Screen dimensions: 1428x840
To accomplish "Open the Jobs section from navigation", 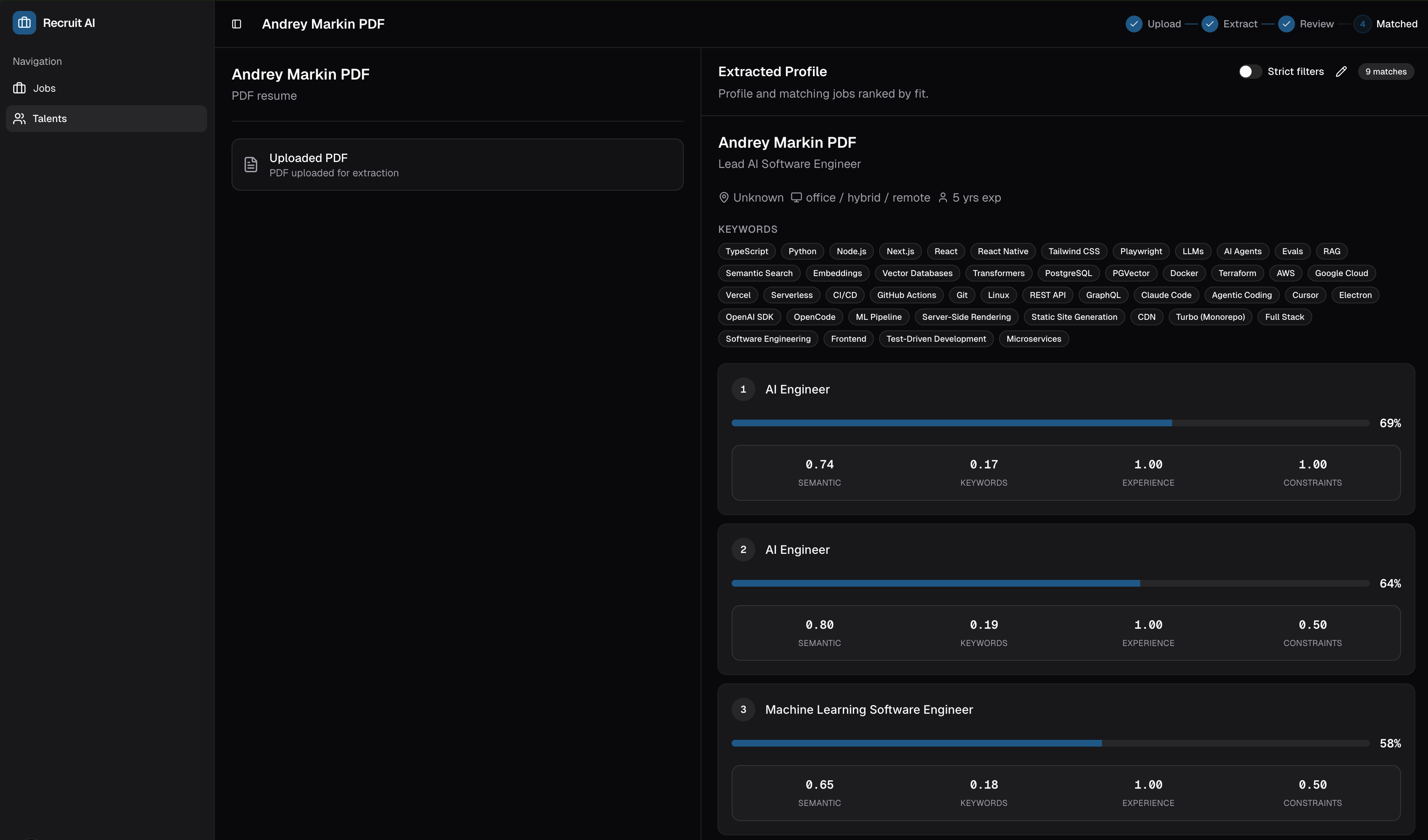I will [44, 88].
